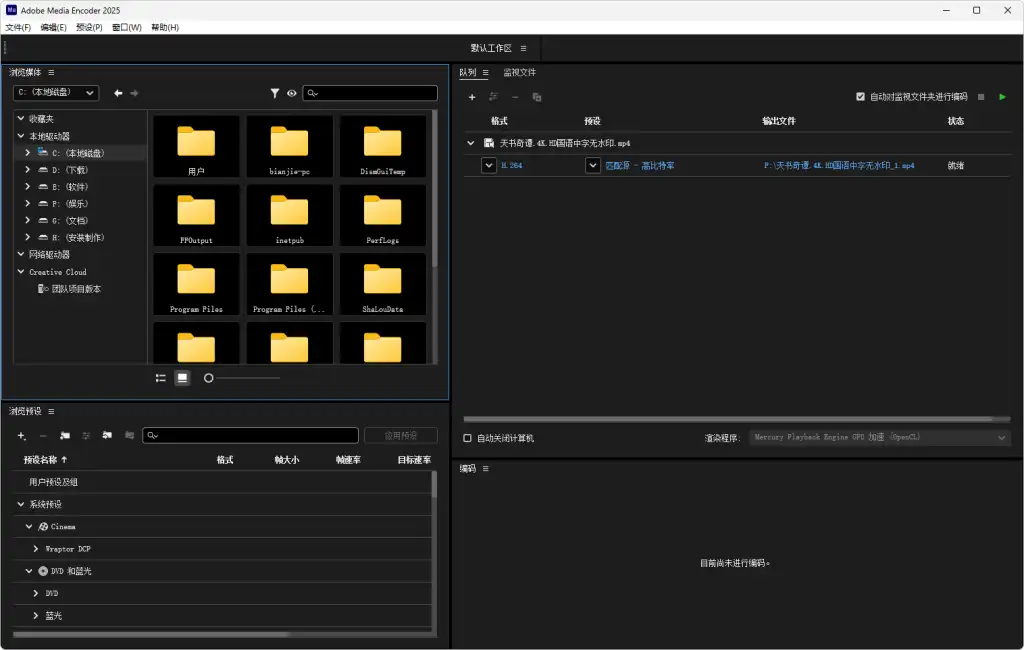Open the 浏览媒体 panel menu icon

point(51,72)
